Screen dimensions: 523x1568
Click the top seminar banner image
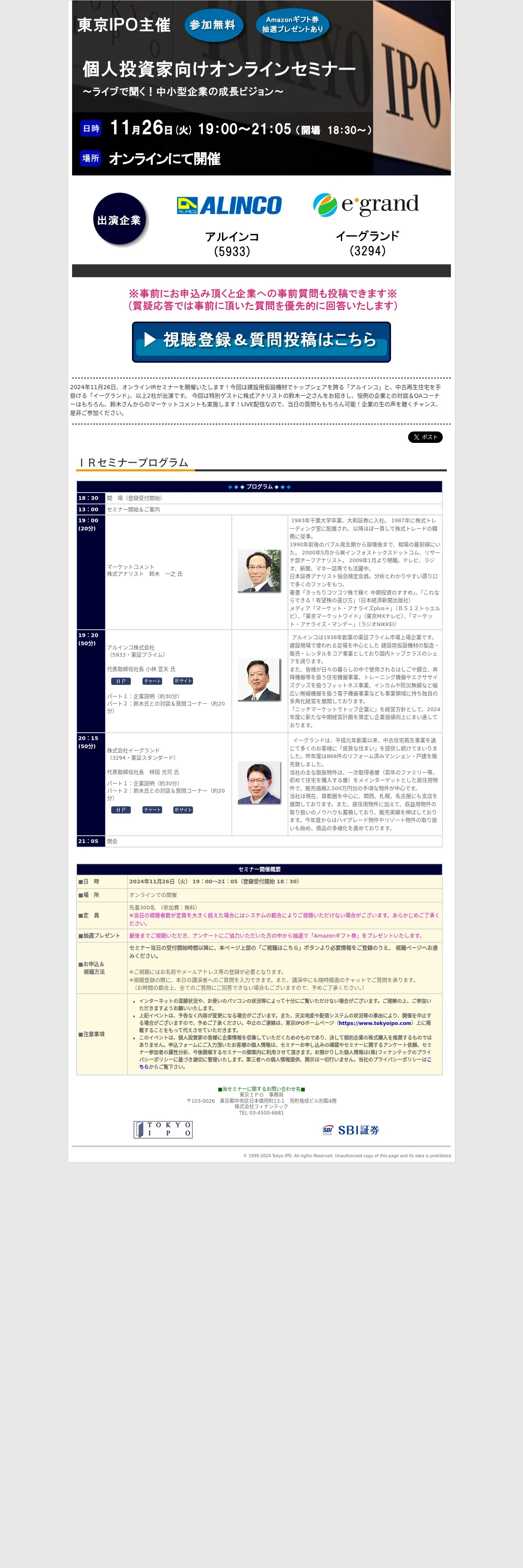261,88
